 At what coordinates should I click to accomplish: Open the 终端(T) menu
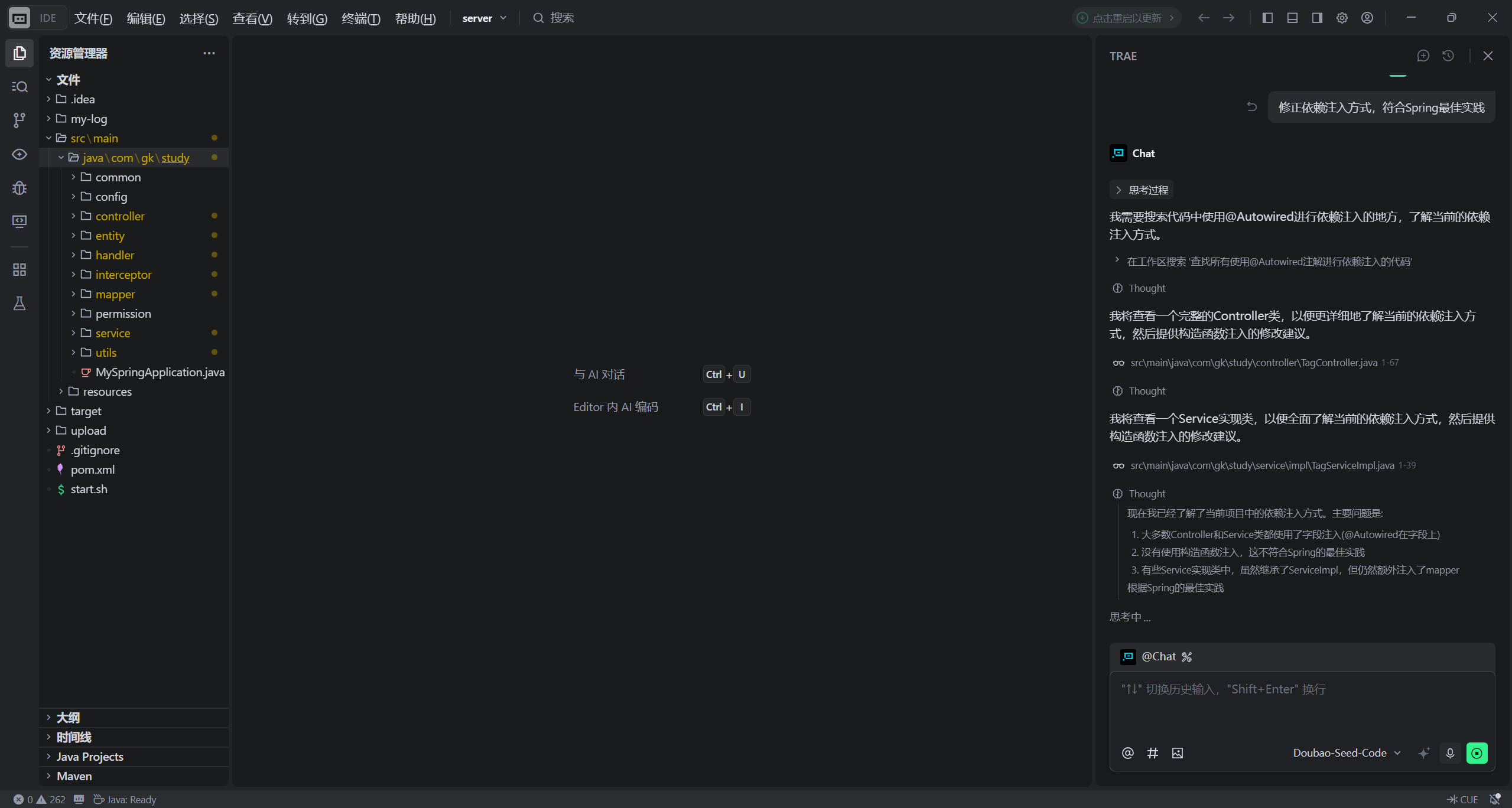coord(360,18)
